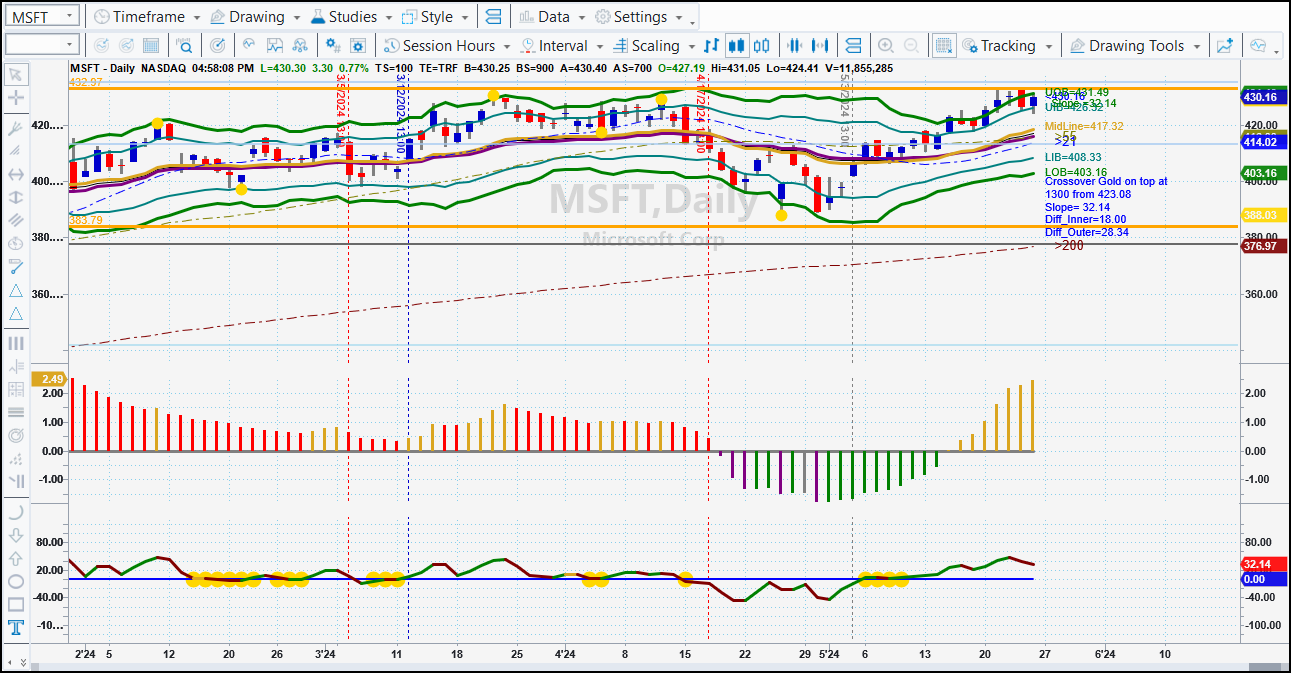
Task: Click the panel layout icon beside Style
Action: pos(492,17)
